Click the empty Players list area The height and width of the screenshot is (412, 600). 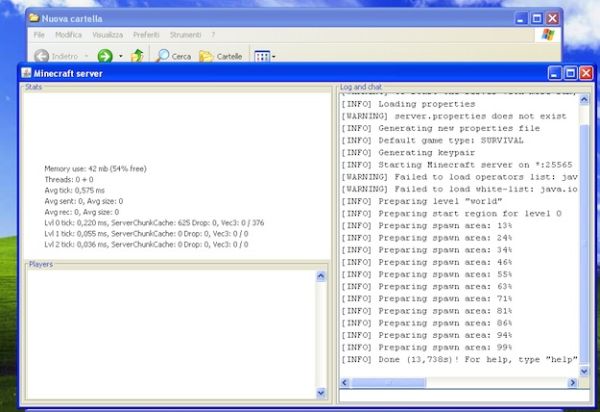(x=171, y=335)
